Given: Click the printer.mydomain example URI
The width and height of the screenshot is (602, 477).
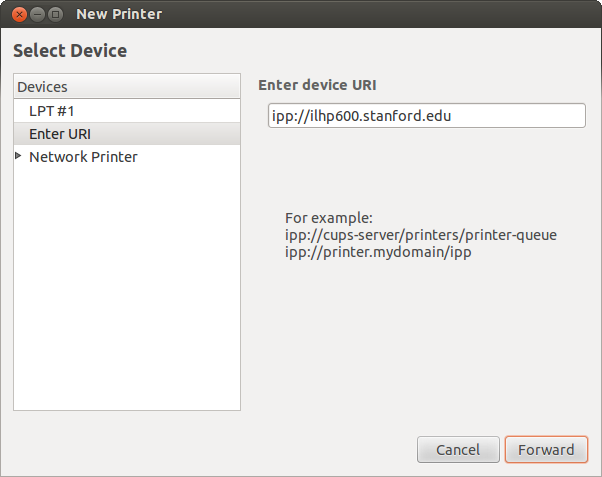Looking at the screenshot, I should point(378,253).
